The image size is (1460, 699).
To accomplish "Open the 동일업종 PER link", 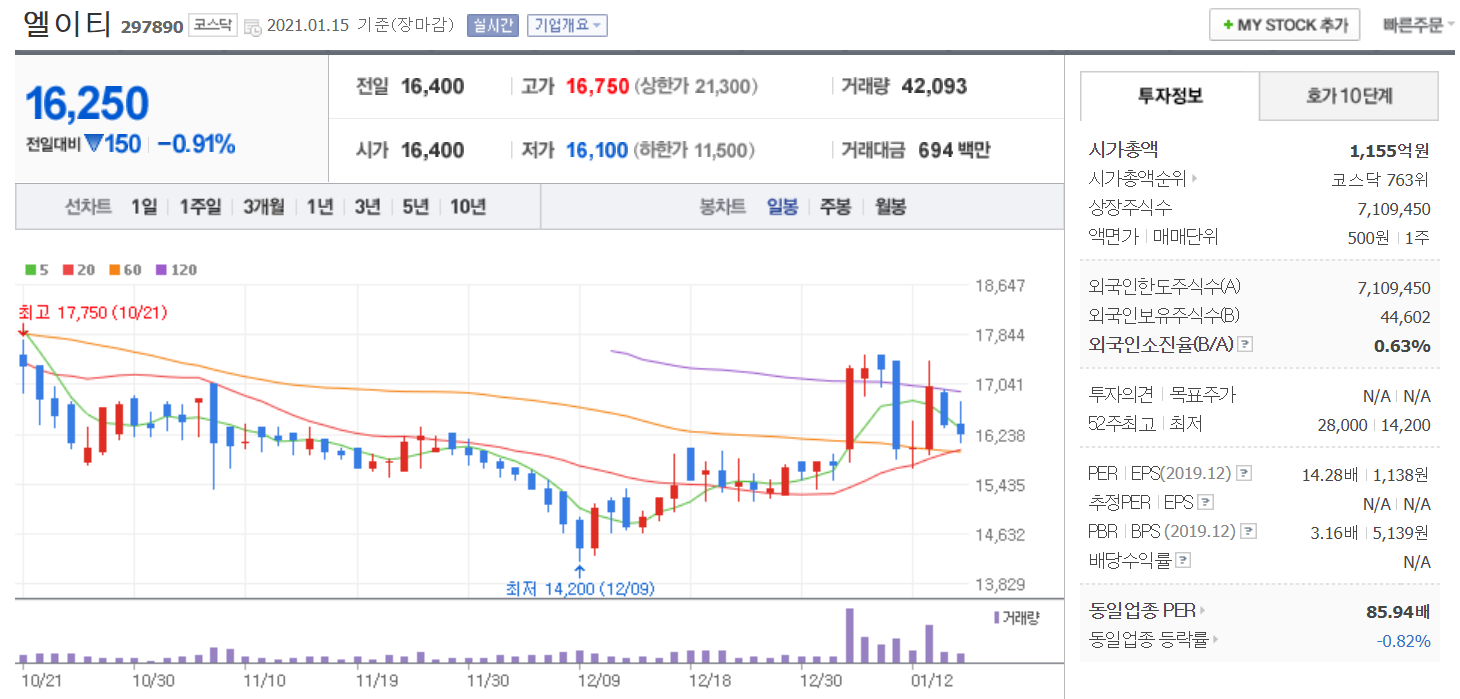I will (x=1144, y=611).
